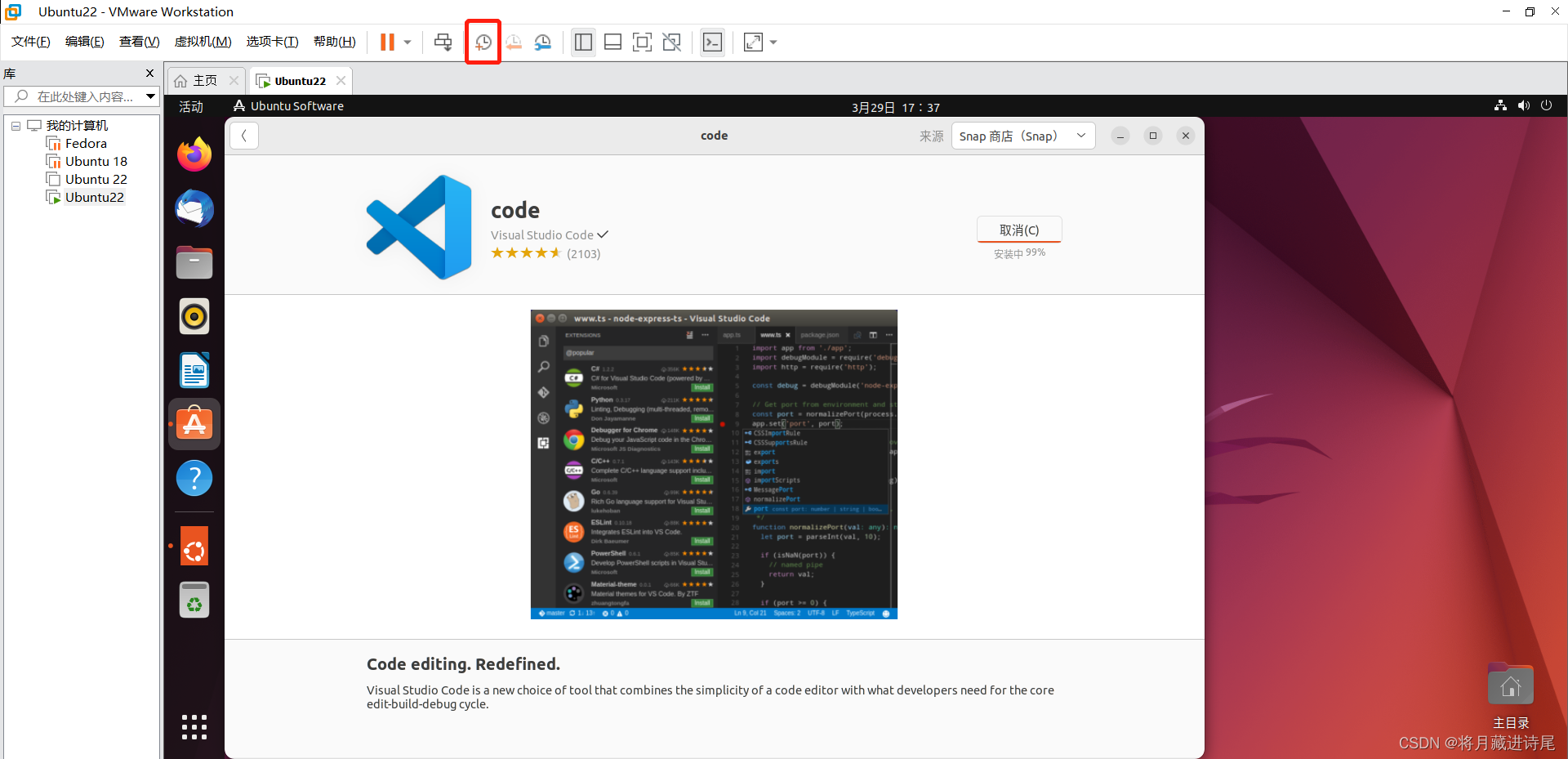Open the 主目录 desktop folder
Image resolution: width=1568 pixels, height=759 pixels.
[1511, 695]
